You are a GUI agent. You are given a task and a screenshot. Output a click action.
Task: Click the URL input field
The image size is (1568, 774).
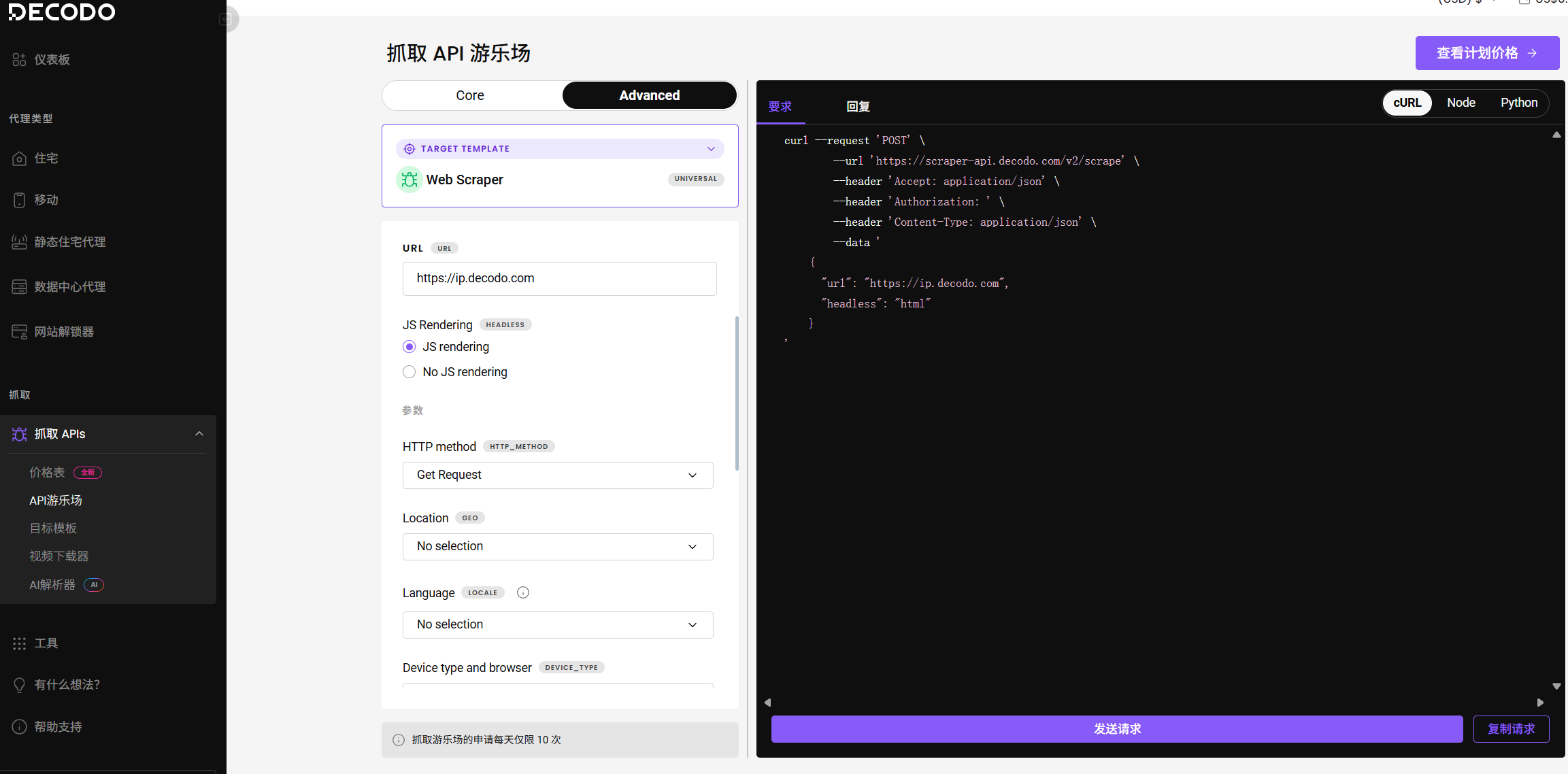[x=559, y=279]
